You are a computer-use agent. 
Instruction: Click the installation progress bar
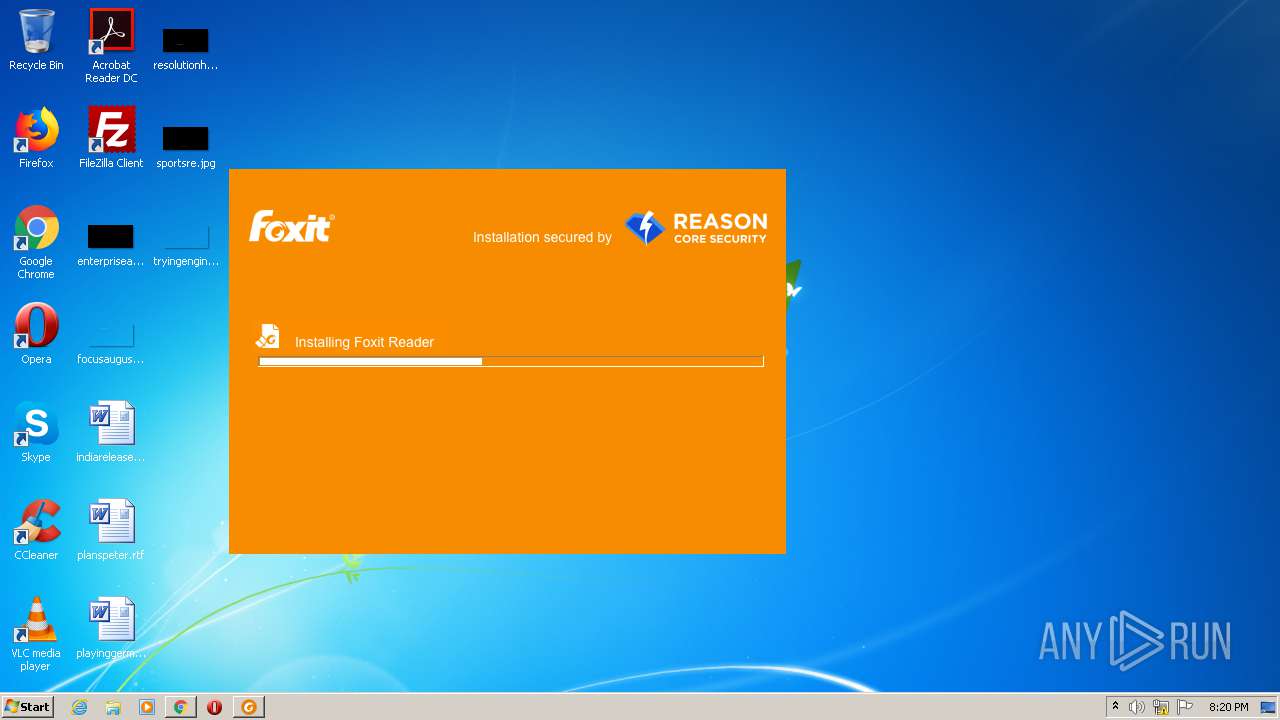click(x=511, y=361)
